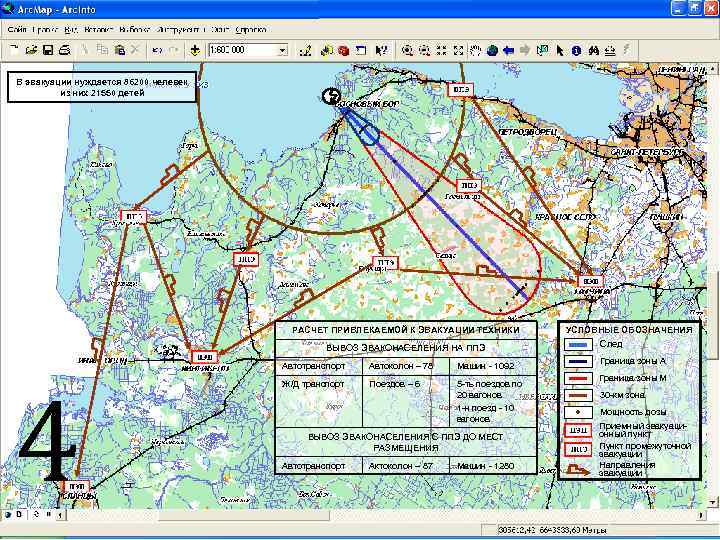This screenshot has width=720, height=540.
Task: Activate What's This help pointer
Action: pos(381,51)
